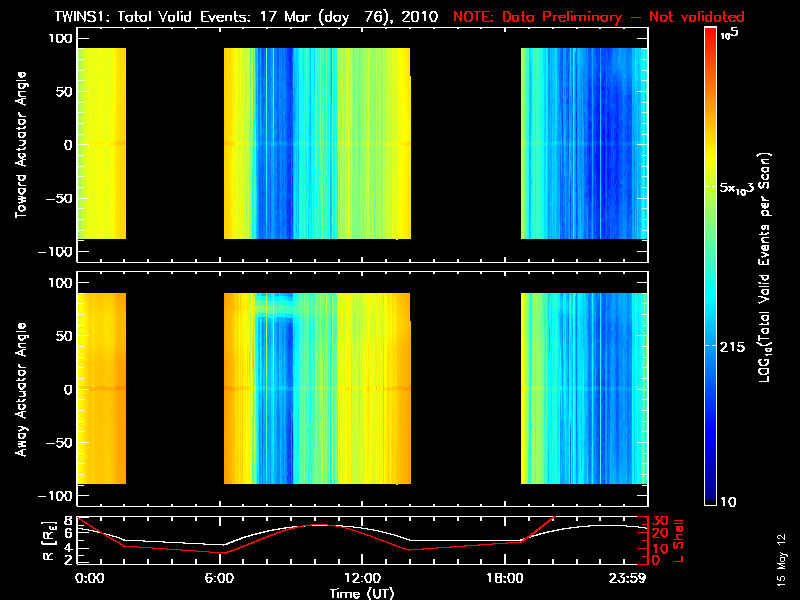Click the rainbow color bar scale
The width and height of the screenshot is (800, 600).
point(711,266)
